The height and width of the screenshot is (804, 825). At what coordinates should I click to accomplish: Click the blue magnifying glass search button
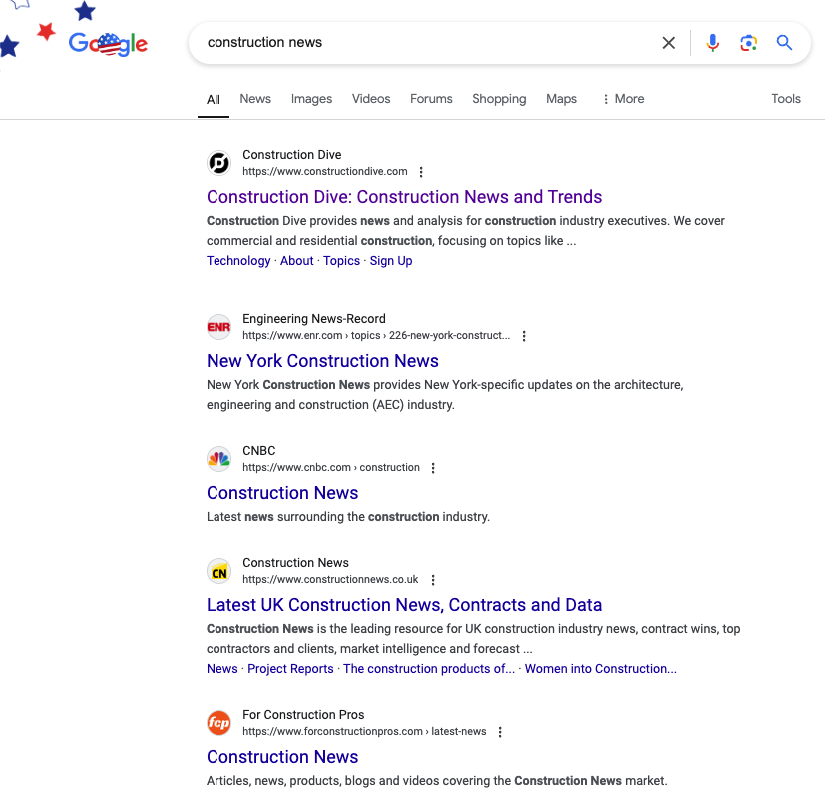(785, 43)
